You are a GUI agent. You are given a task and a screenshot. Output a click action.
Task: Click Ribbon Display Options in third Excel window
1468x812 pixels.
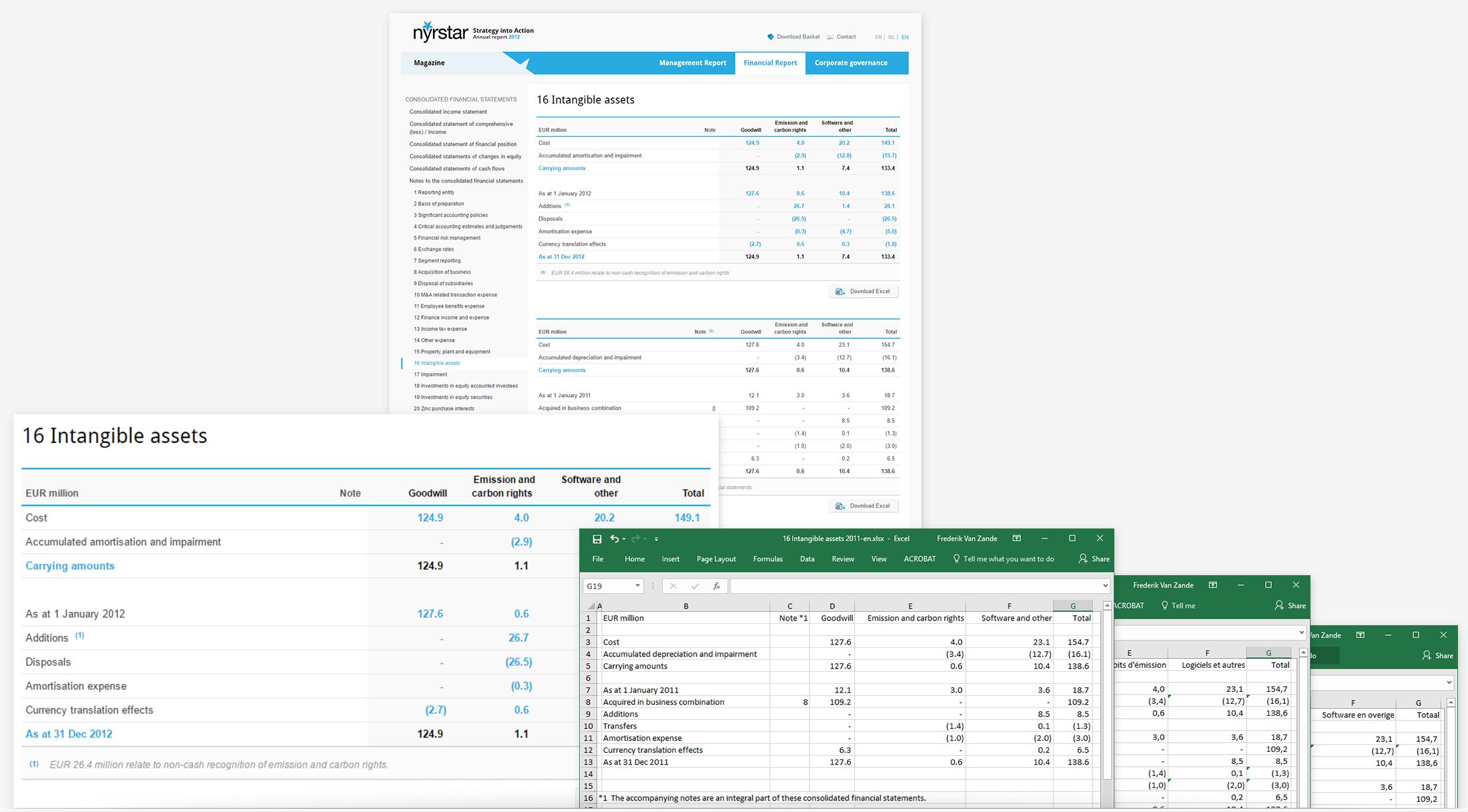click(x=1360, y=635)
